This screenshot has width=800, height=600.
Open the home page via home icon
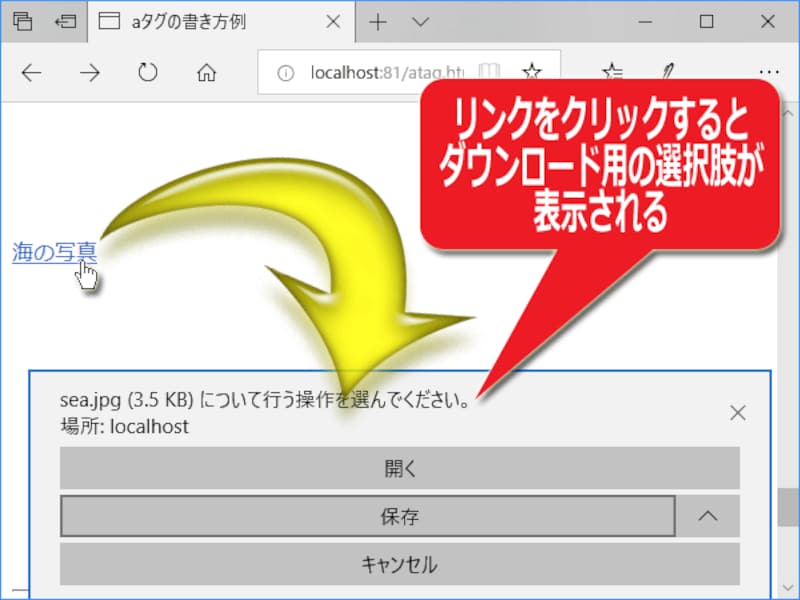pos(206,71)
